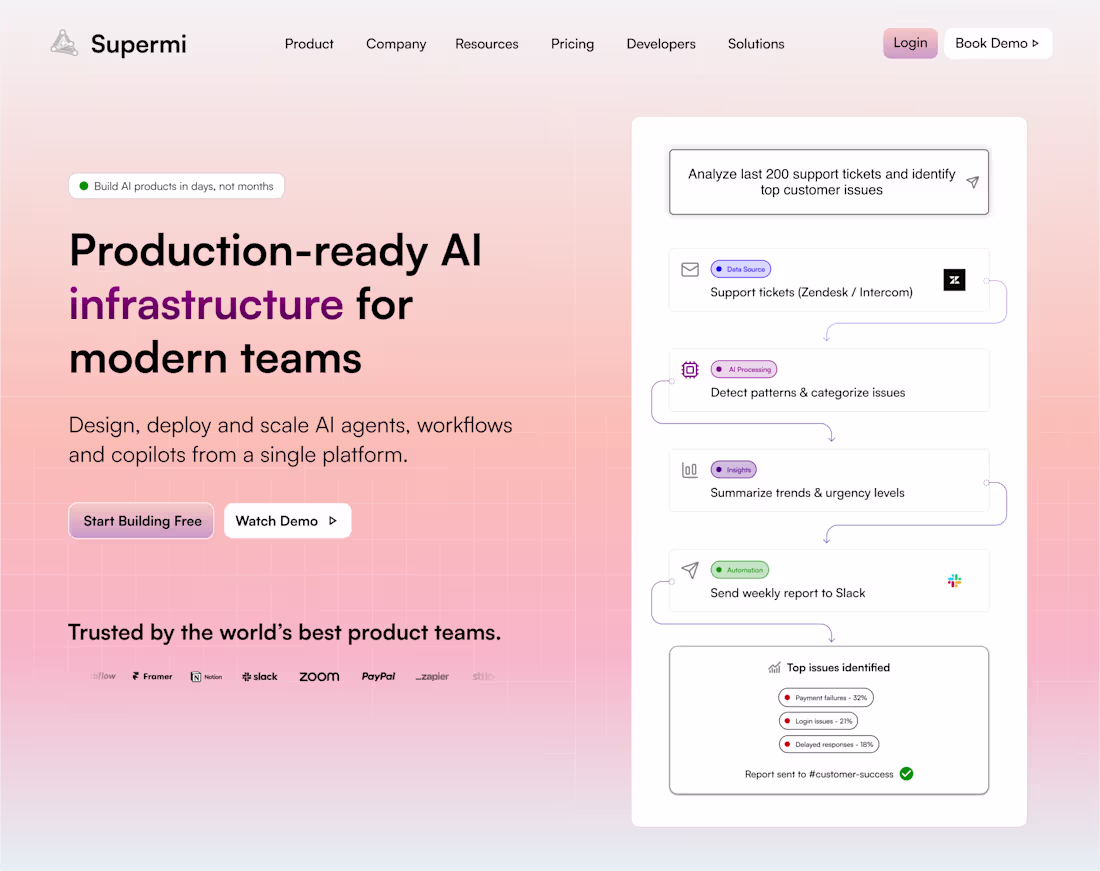This screenshot has width=1100, height=871.
Task: Click the Notion logo
Action: (x=206, y=677)
